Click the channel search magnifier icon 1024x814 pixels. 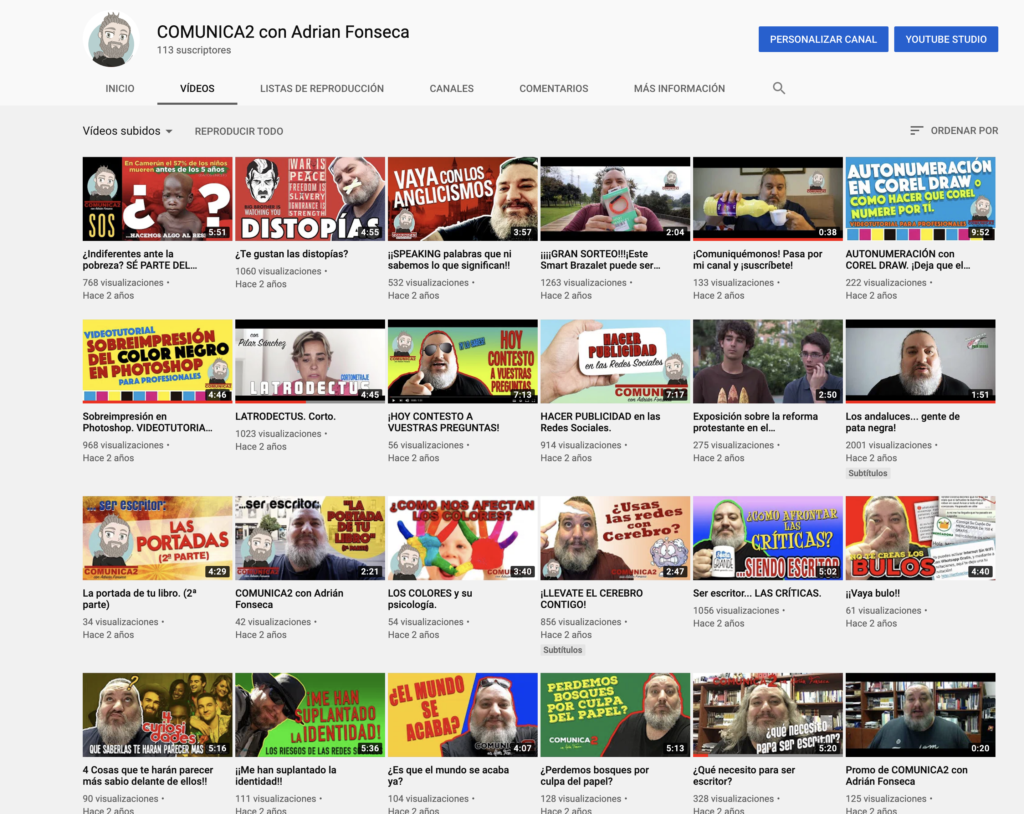click(779, 88)
